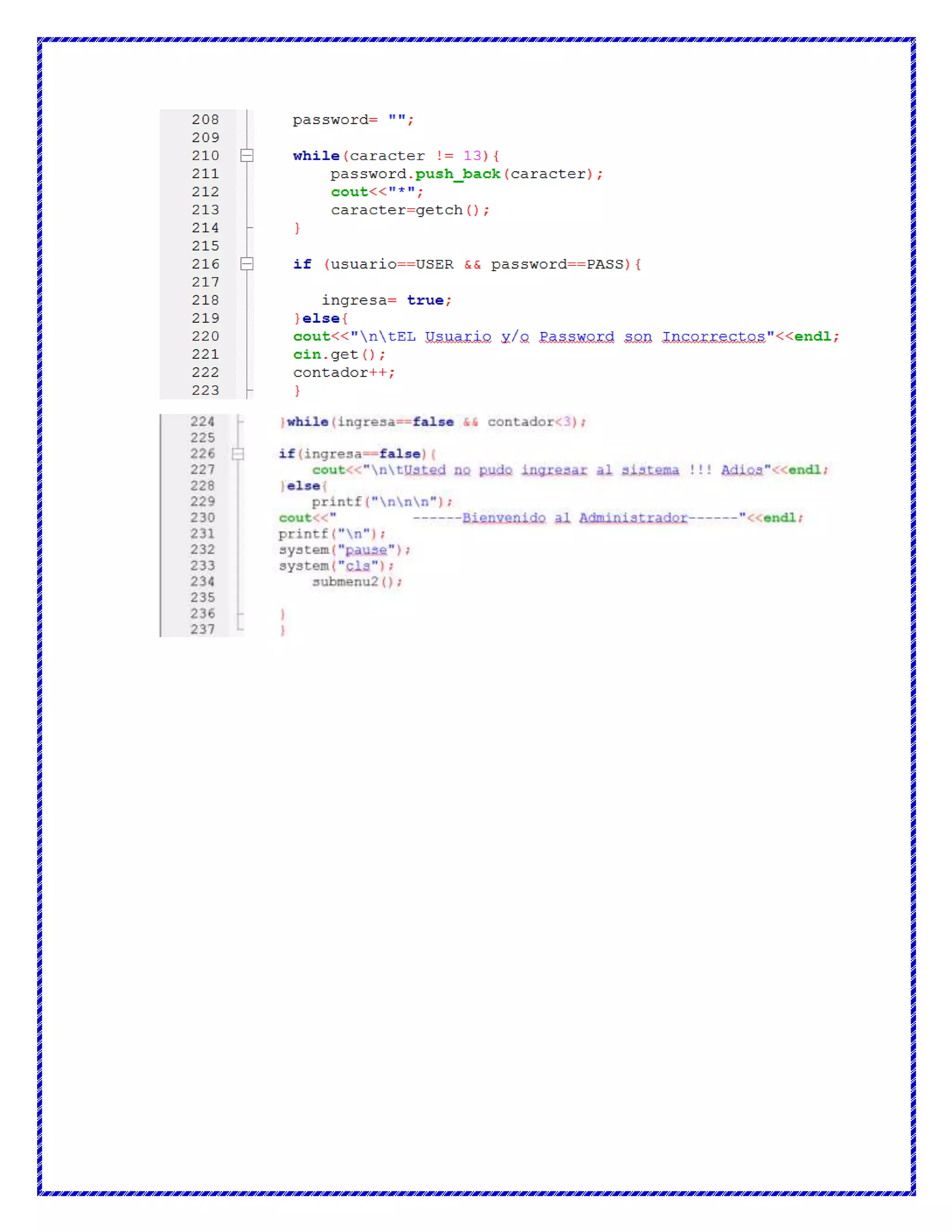
Task: Click the 'printf("\n");' on line 231
Action: (x=332, y=534)
